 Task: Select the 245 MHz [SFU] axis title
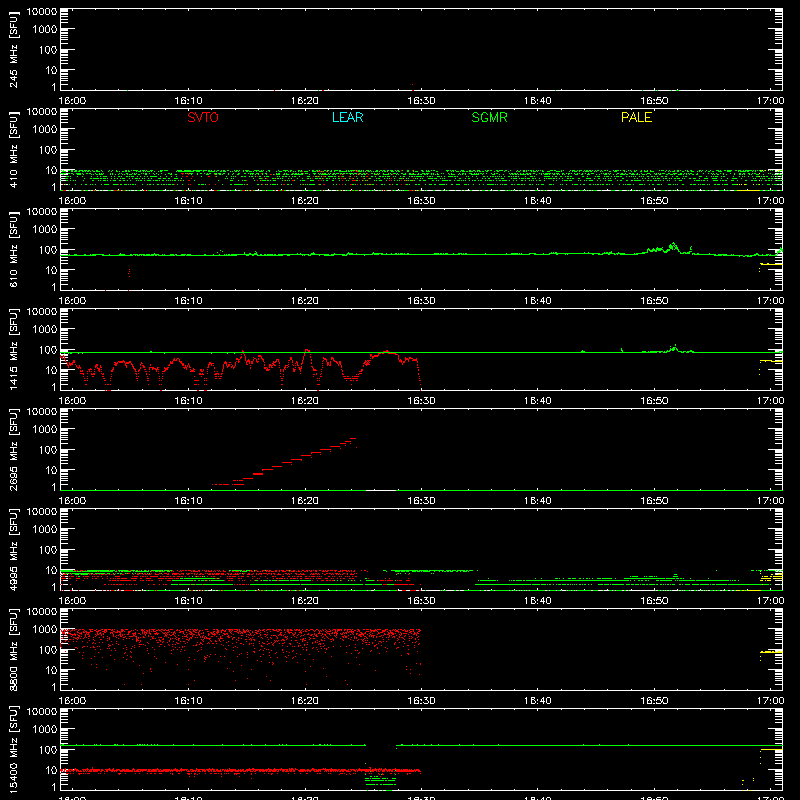tap(13, 49)
